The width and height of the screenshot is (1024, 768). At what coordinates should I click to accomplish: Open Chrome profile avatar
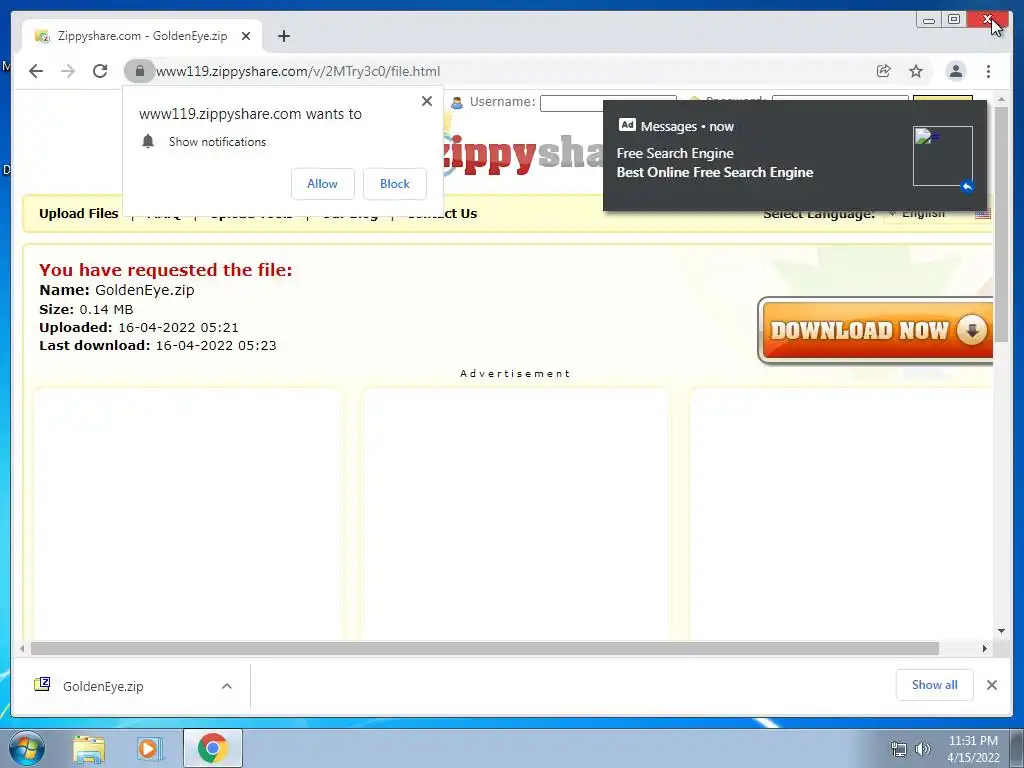[955, 71]
